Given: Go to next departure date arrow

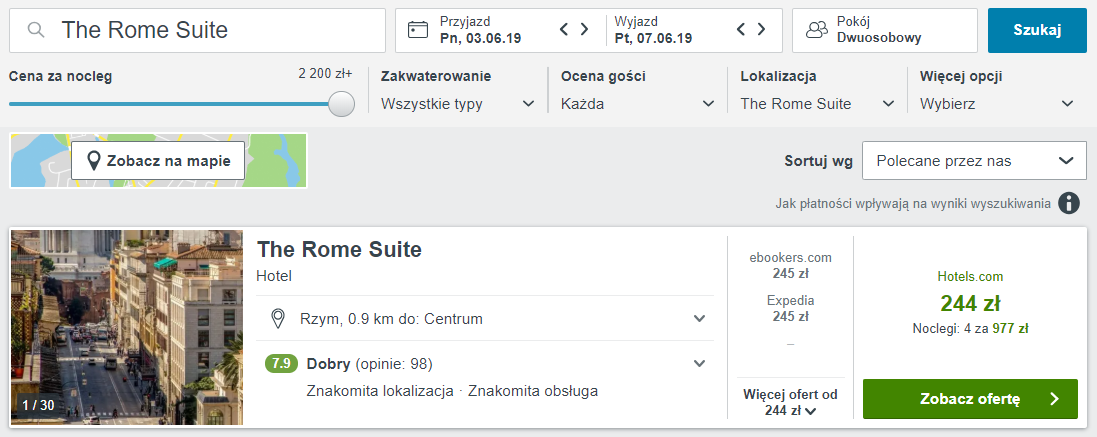Looking at the screenshot, I should point(761,29).
